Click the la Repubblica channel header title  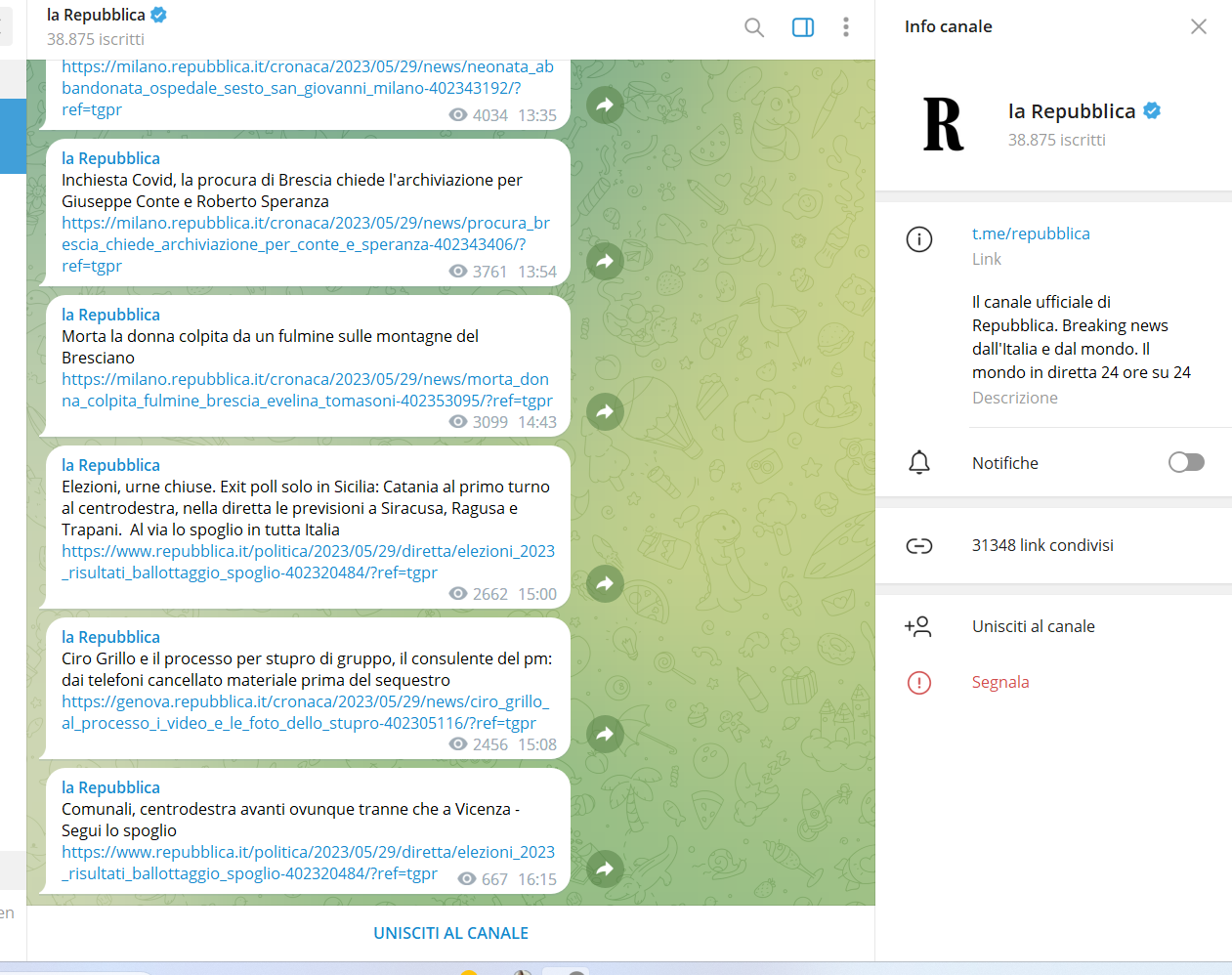click(96, 16)
